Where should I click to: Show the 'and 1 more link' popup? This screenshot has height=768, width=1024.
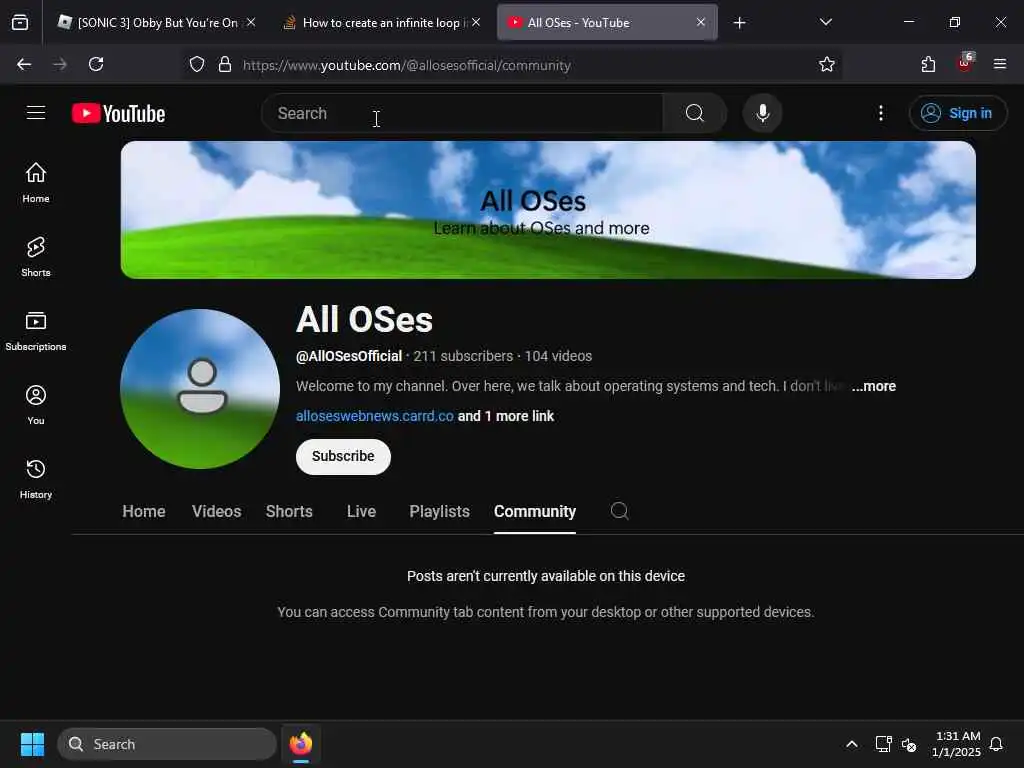(505, 416)
